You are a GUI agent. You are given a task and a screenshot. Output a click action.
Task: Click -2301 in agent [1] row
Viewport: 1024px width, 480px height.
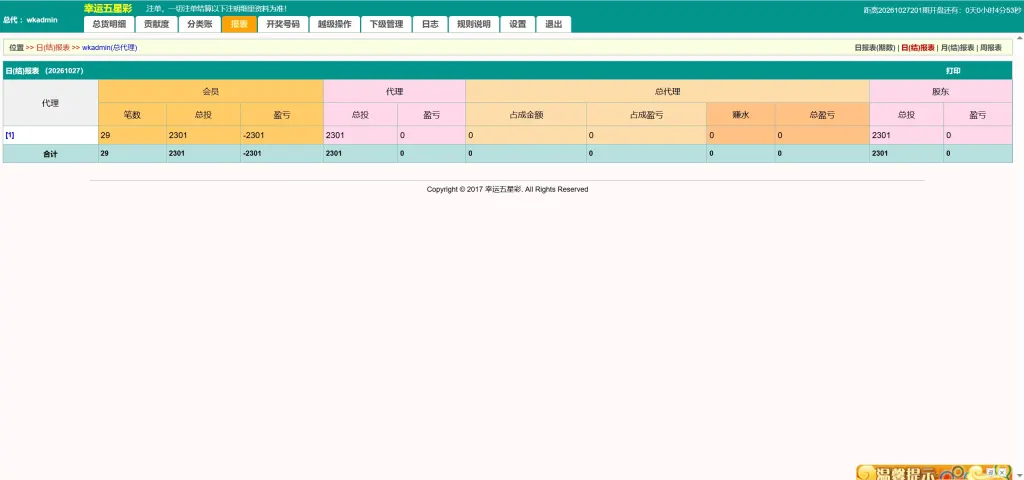point(255,135)
